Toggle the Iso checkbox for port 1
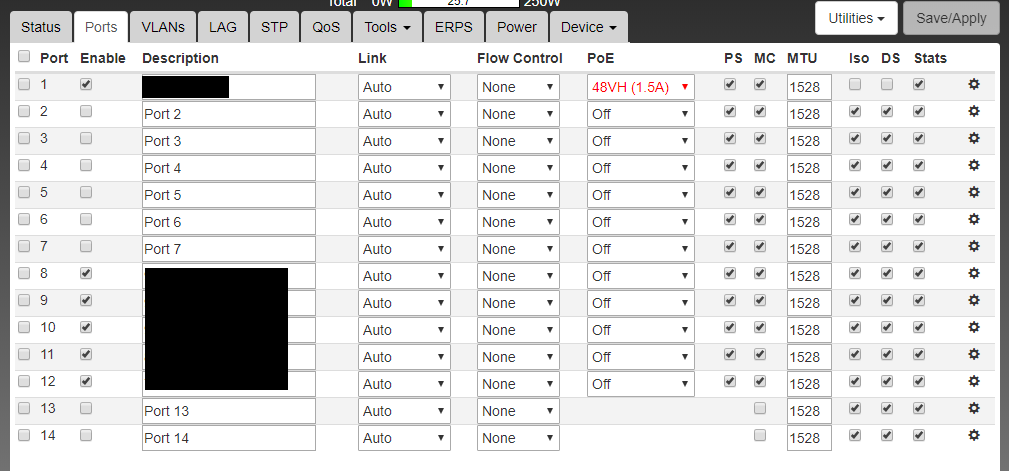Viewport: 1009px width, 474px height. coord(855,85)
